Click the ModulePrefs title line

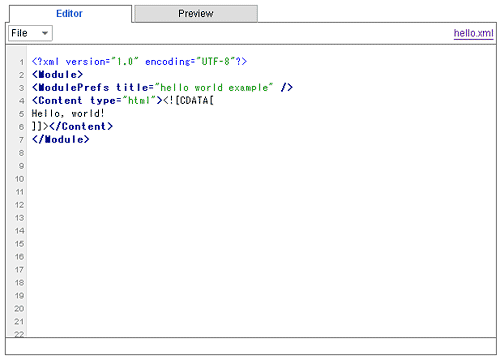pyautogui.click(x=162, y=88)
